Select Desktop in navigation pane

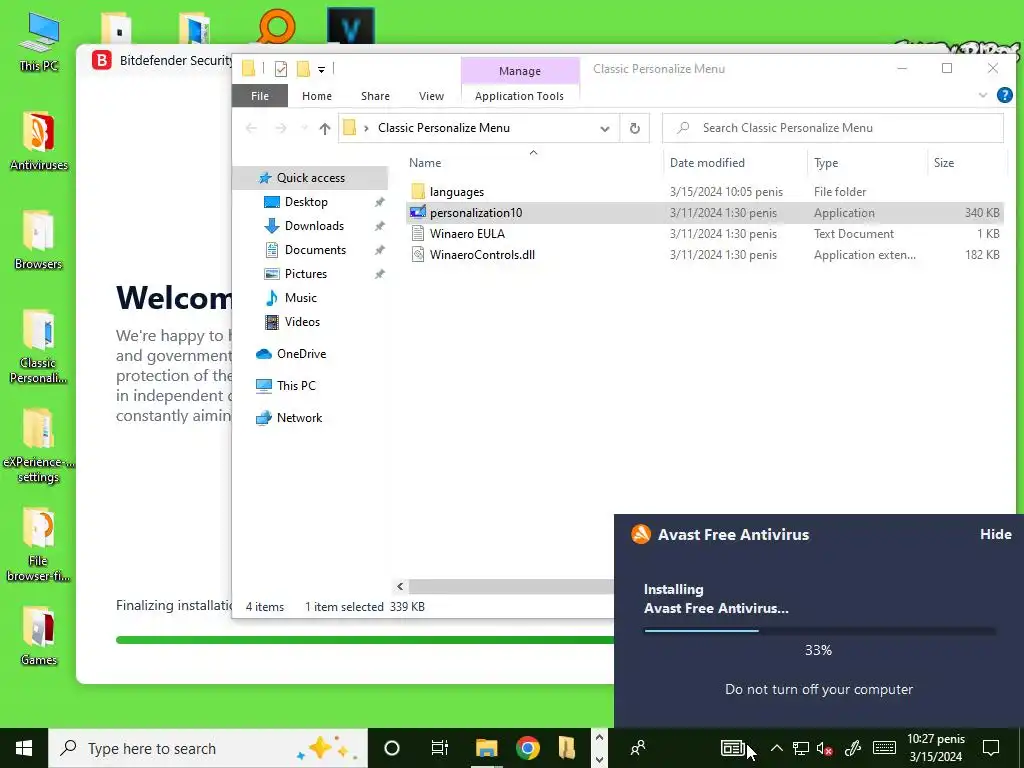[x=306, y=202]
